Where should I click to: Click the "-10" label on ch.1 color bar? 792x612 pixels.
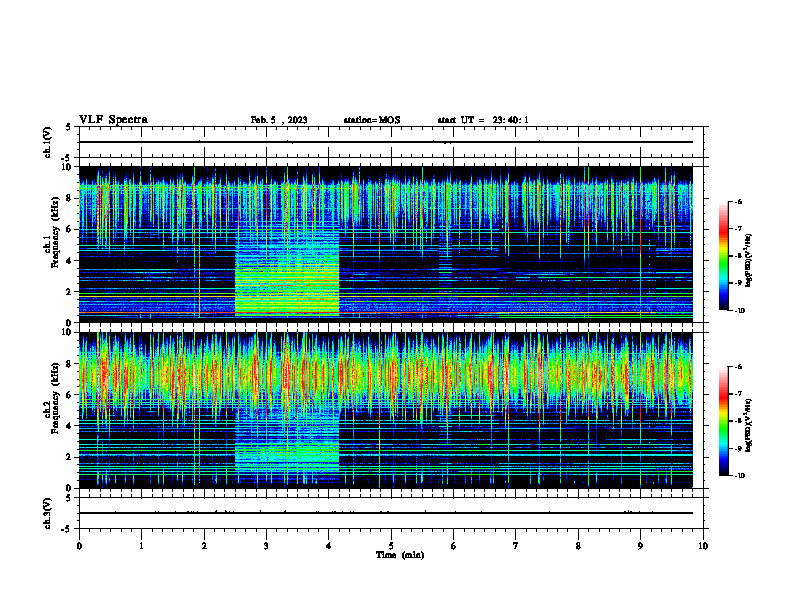(739, 310)
